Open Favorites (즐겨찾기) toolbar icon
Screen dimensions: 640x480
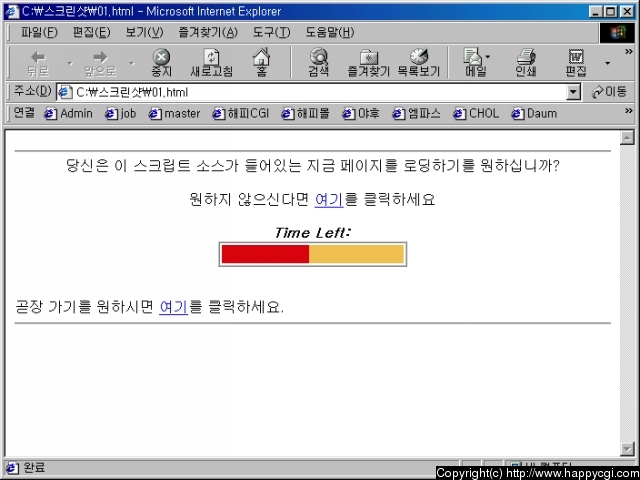pos(369,63)
